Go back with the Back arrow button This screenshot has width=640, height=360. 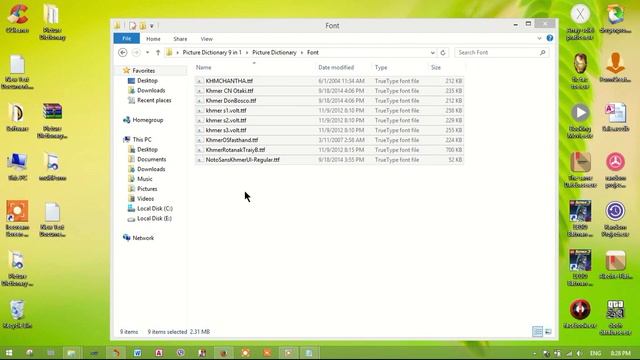point(122,53)
